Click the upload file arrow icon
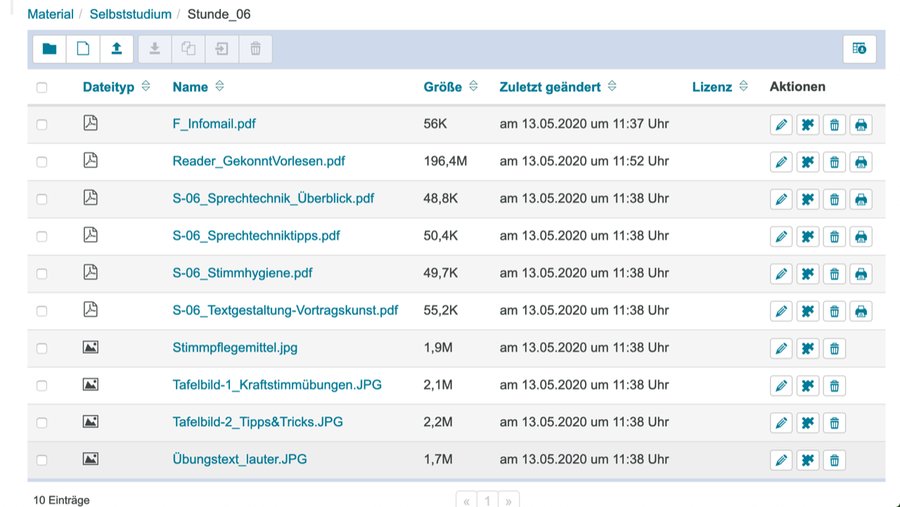Screen dimensions: 900x507 117,49
